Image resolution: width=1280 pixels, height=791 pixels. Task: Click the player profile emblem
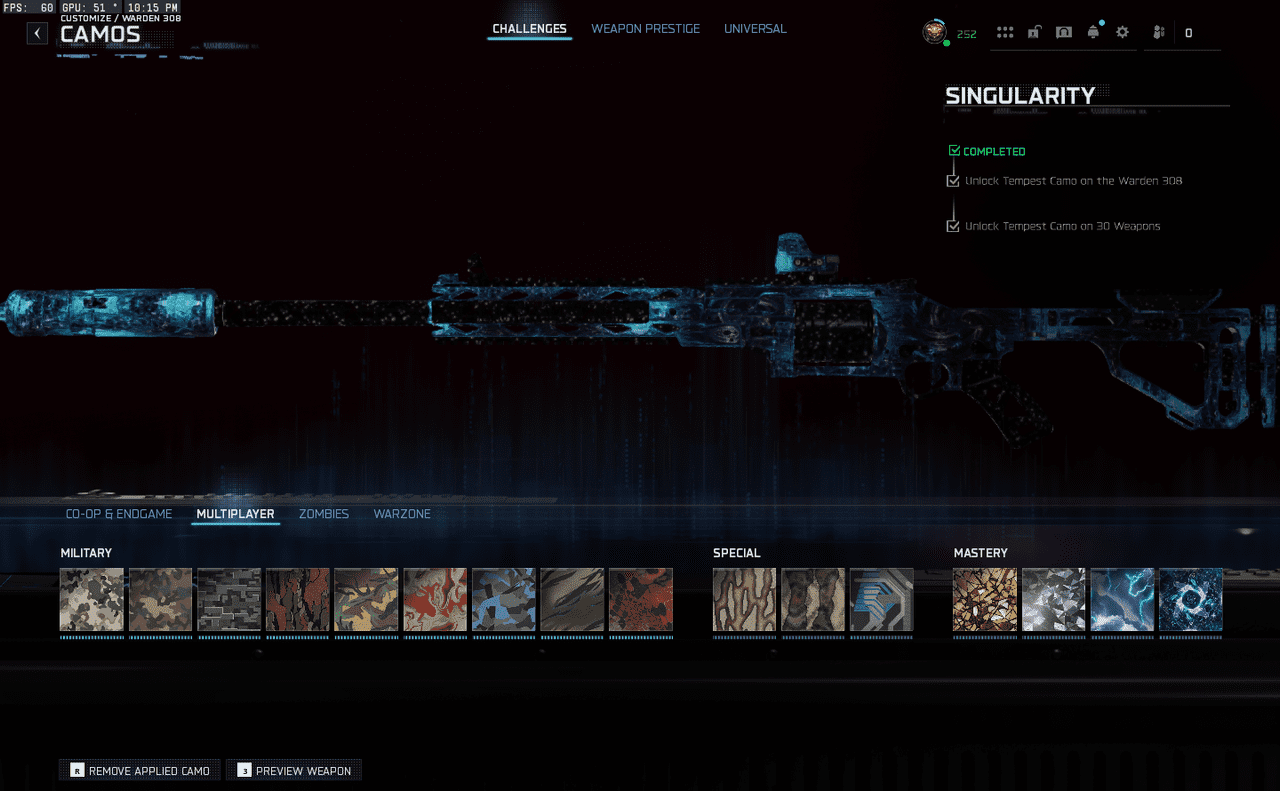coord(934,32)
